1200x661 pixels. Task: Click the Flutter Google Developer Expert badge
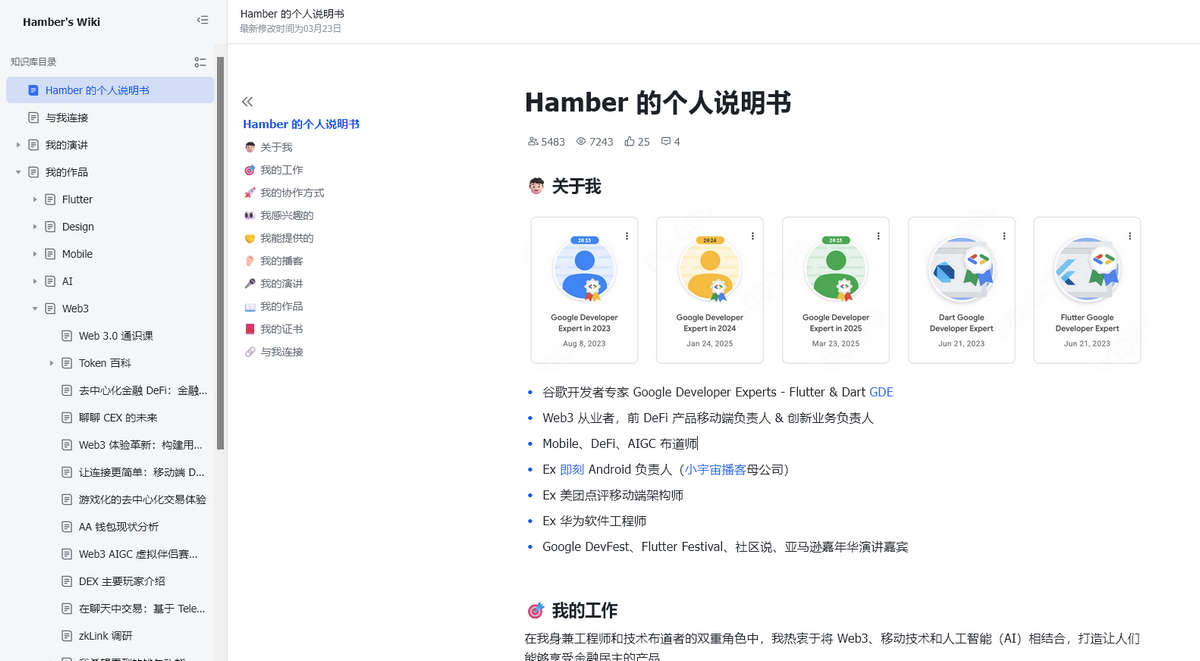pos(1087,290)
